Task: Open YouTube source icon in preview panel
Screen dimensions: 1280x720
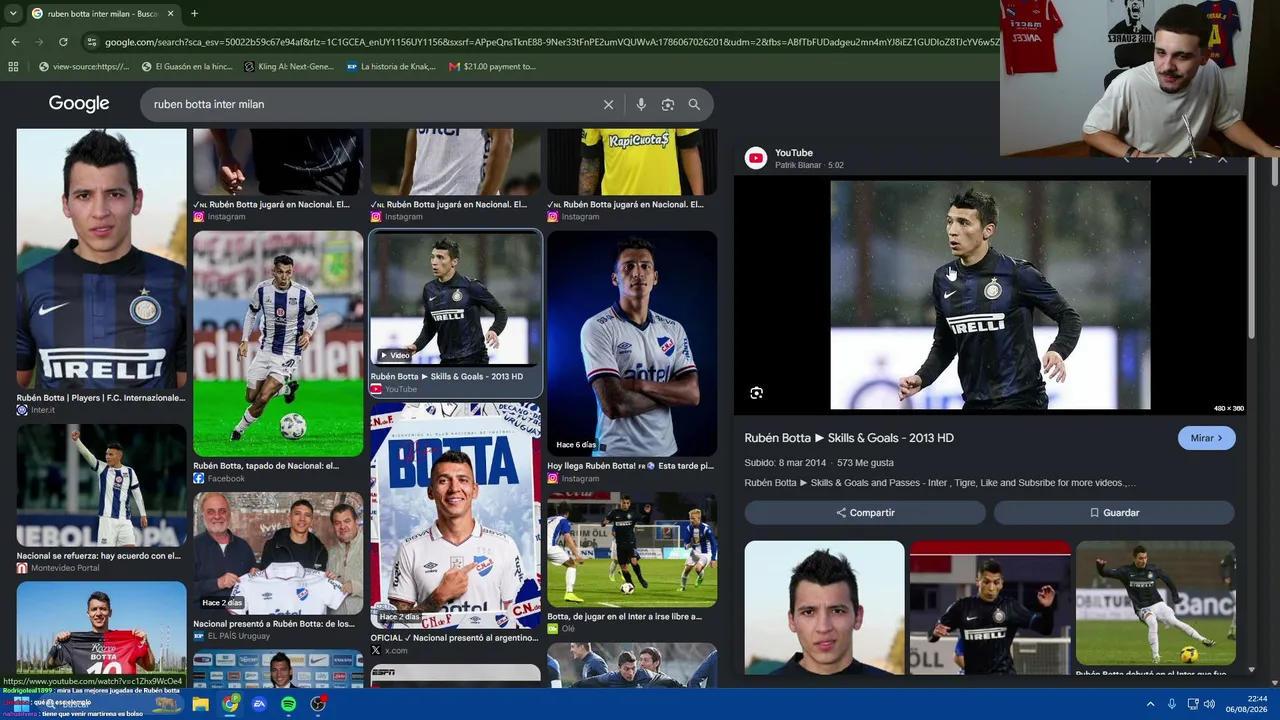Action: (x=756, y=158)
